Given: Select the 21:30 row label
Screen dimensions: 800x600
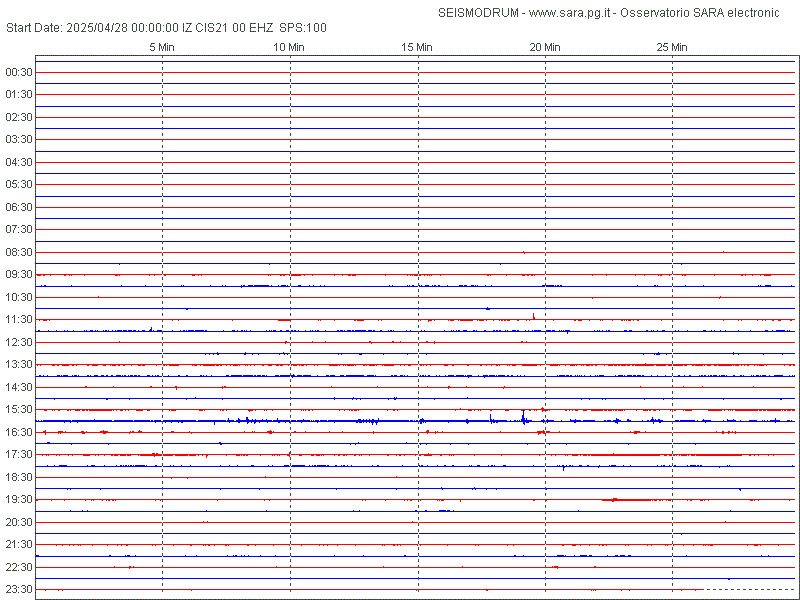Looking at the screenshot, I should (x=19, y=544).
